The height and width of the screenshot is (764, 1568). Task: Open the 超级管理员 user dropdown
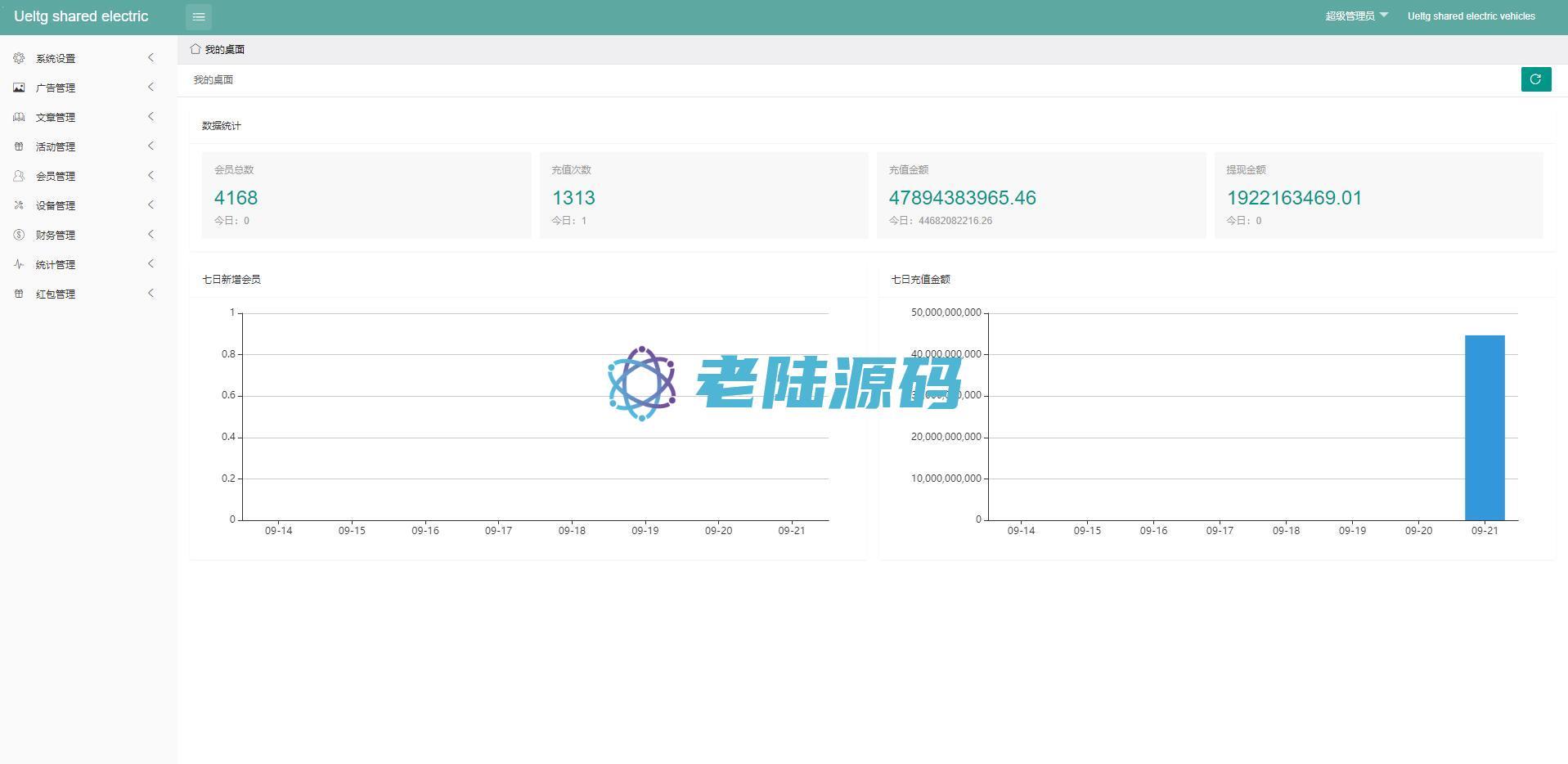tap(1356, 16)
